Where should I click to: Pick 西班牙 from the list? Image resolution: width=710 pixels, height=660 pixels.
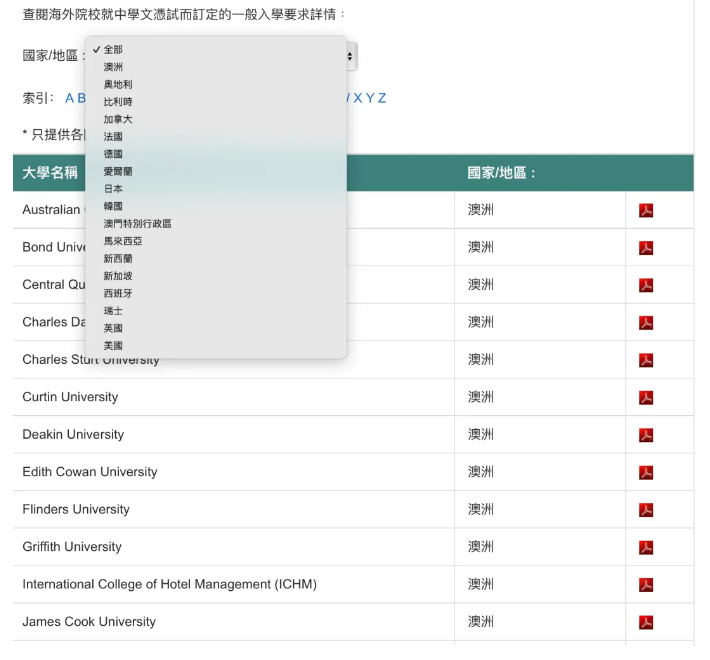pos(216,293)
